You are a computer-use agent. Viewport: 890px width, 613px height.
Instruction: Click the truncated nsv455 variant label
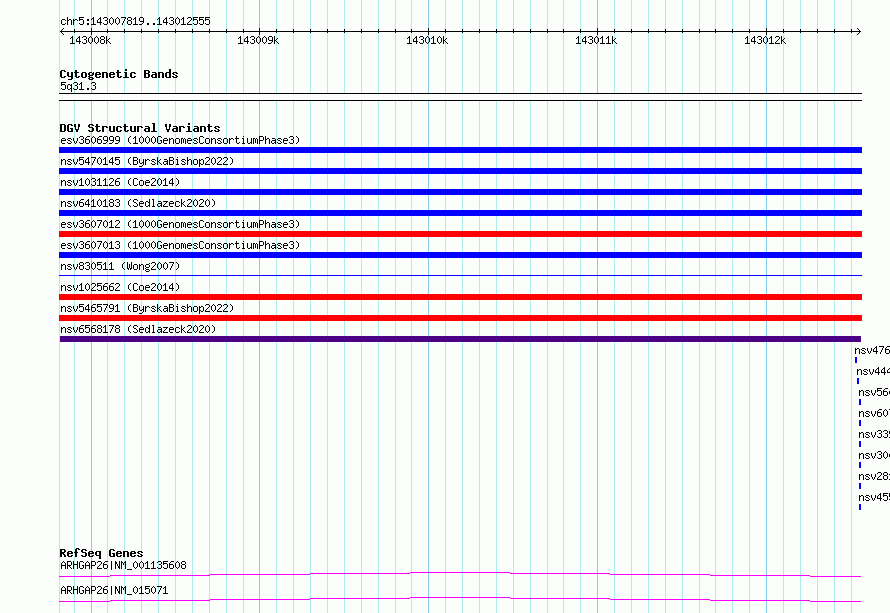874,498
